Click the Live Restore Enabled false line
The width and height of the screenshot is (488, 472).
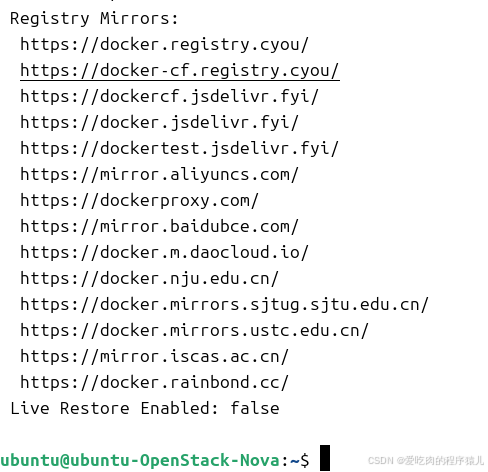click(x=145, y=408)
